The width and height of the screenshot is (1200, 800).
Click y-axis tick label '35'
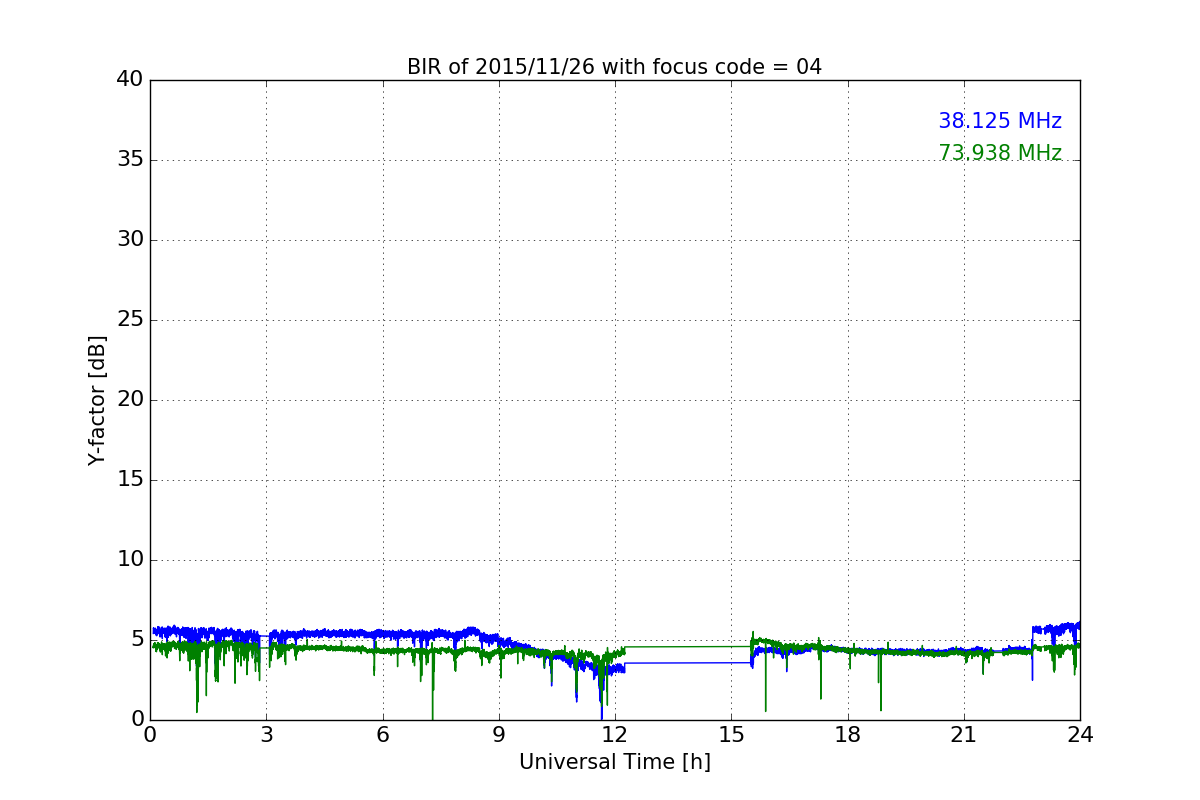[130, 160]
